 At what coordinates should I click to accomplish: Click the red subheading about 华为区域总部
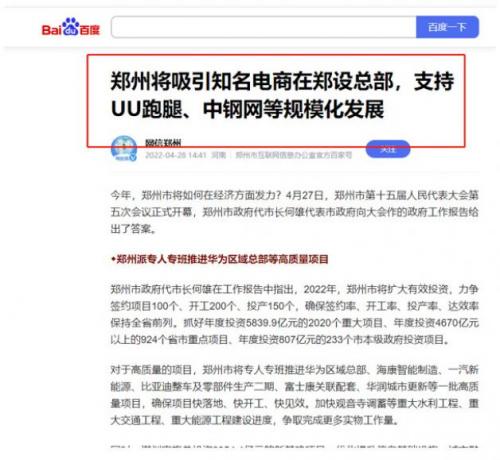click(220, 259)
